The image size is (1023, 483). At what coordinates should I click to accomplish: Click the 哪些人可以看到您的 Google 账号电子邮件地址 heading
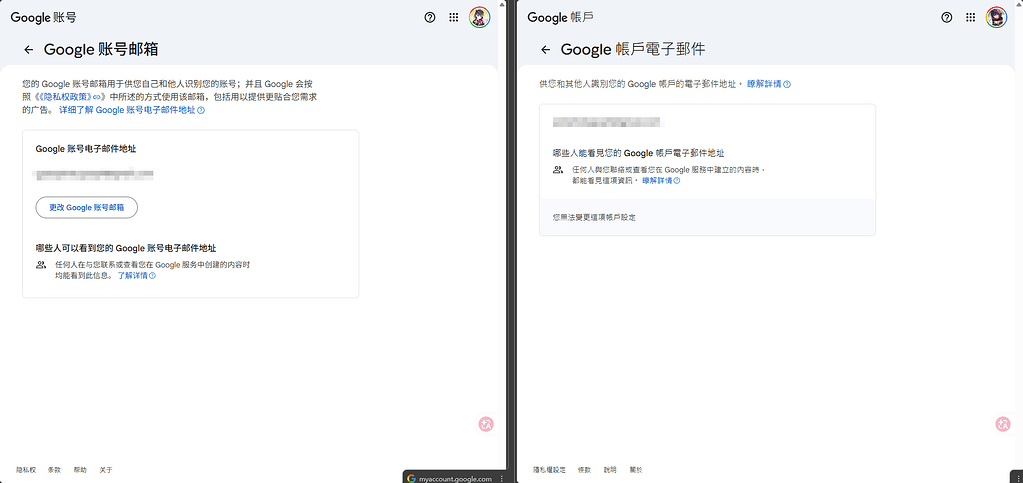pos(126,248)
